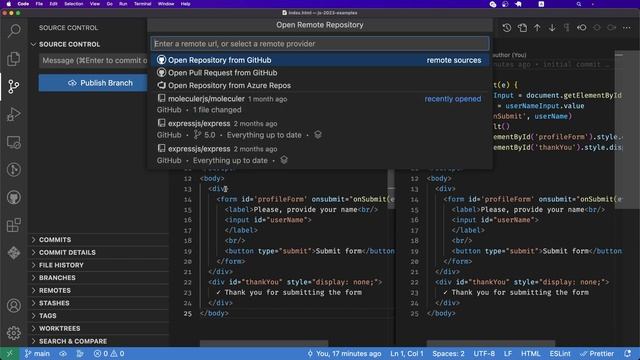Open the Selection menu
This screenshot has width=640, height=360.
click(73, 4)
